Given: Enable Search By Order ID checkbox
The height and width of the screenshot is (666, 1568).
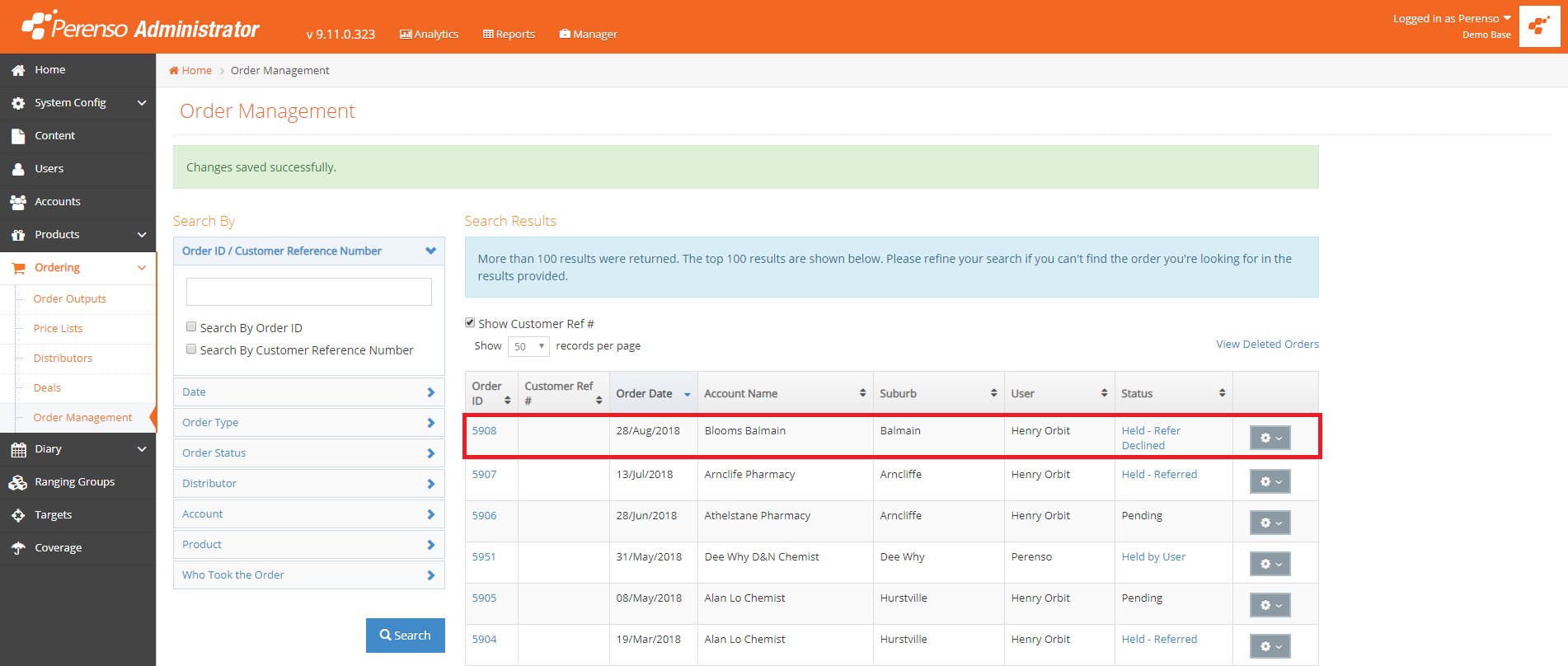Looking at the screenshot, I should coord(191,326).
